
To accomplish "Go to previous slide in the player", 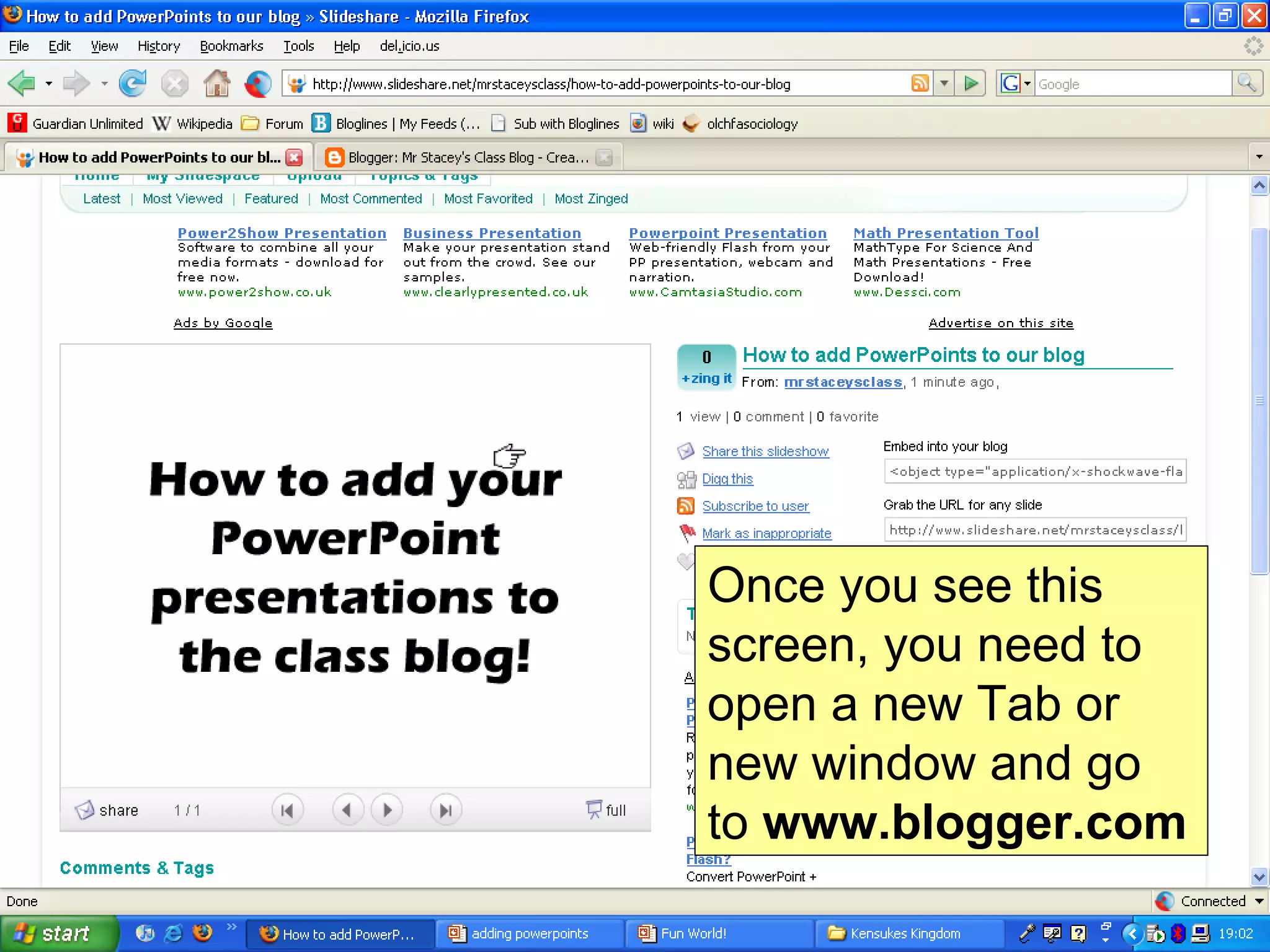I will click(x=347, y=810).
